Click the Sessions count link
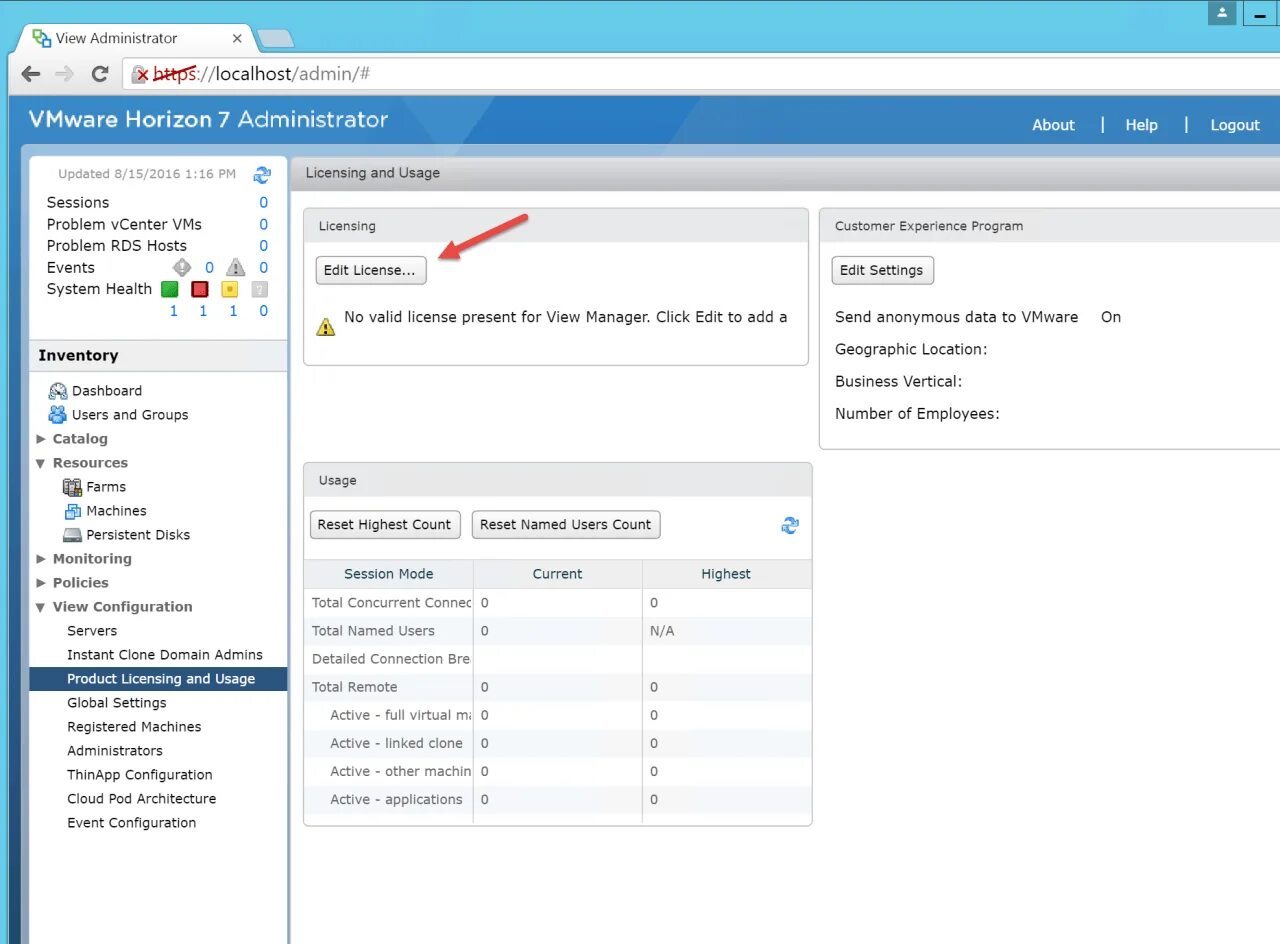 [x=264, y=202]
